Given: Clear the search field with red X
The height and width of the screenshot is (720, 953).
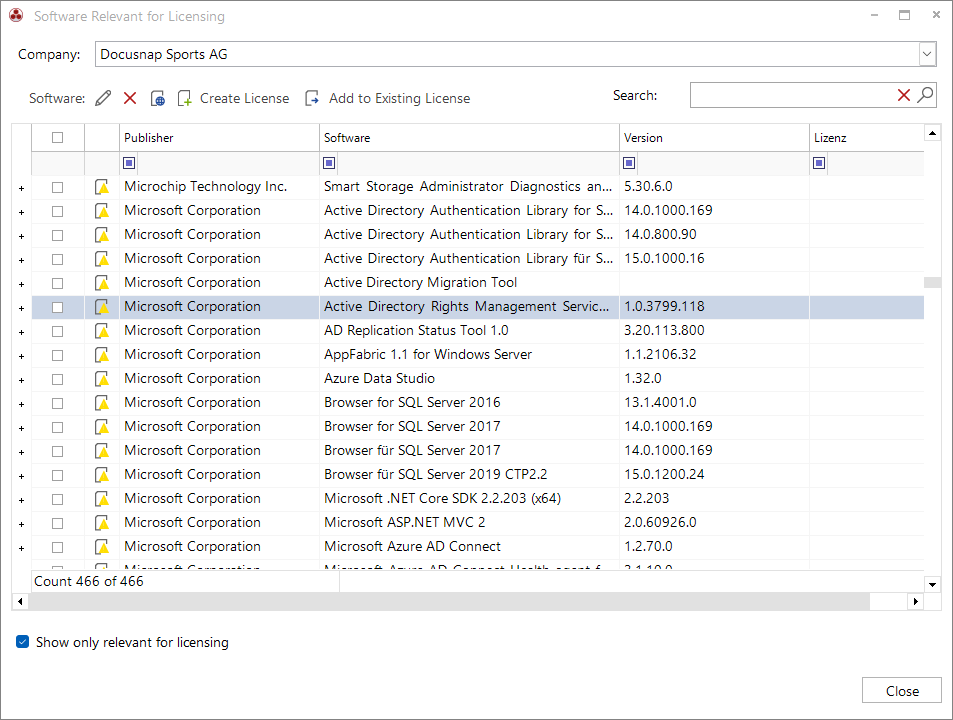Looking at the screenshot, I should (904, 95).
